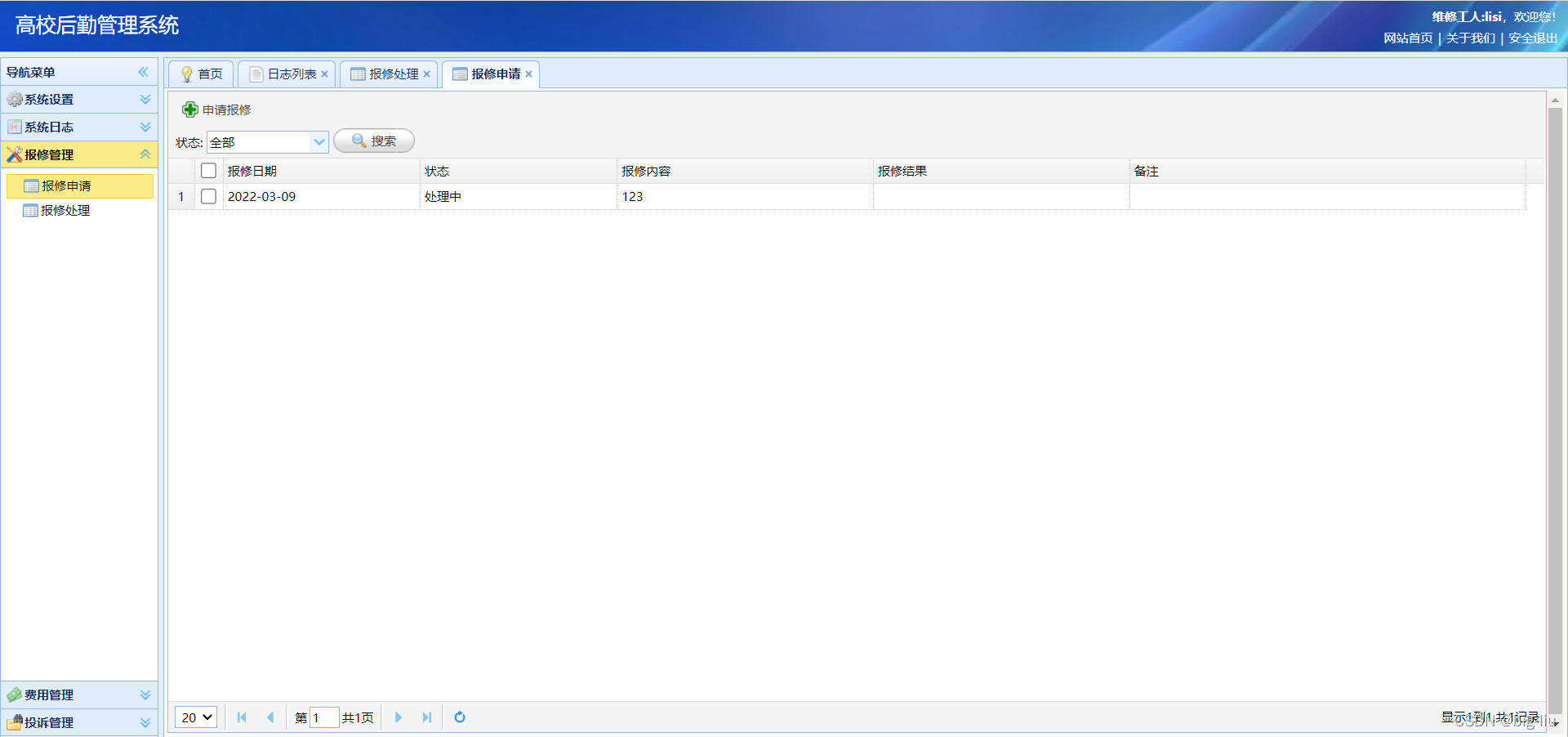
Task: Go to next page arrow
Action: coord(399,717)
